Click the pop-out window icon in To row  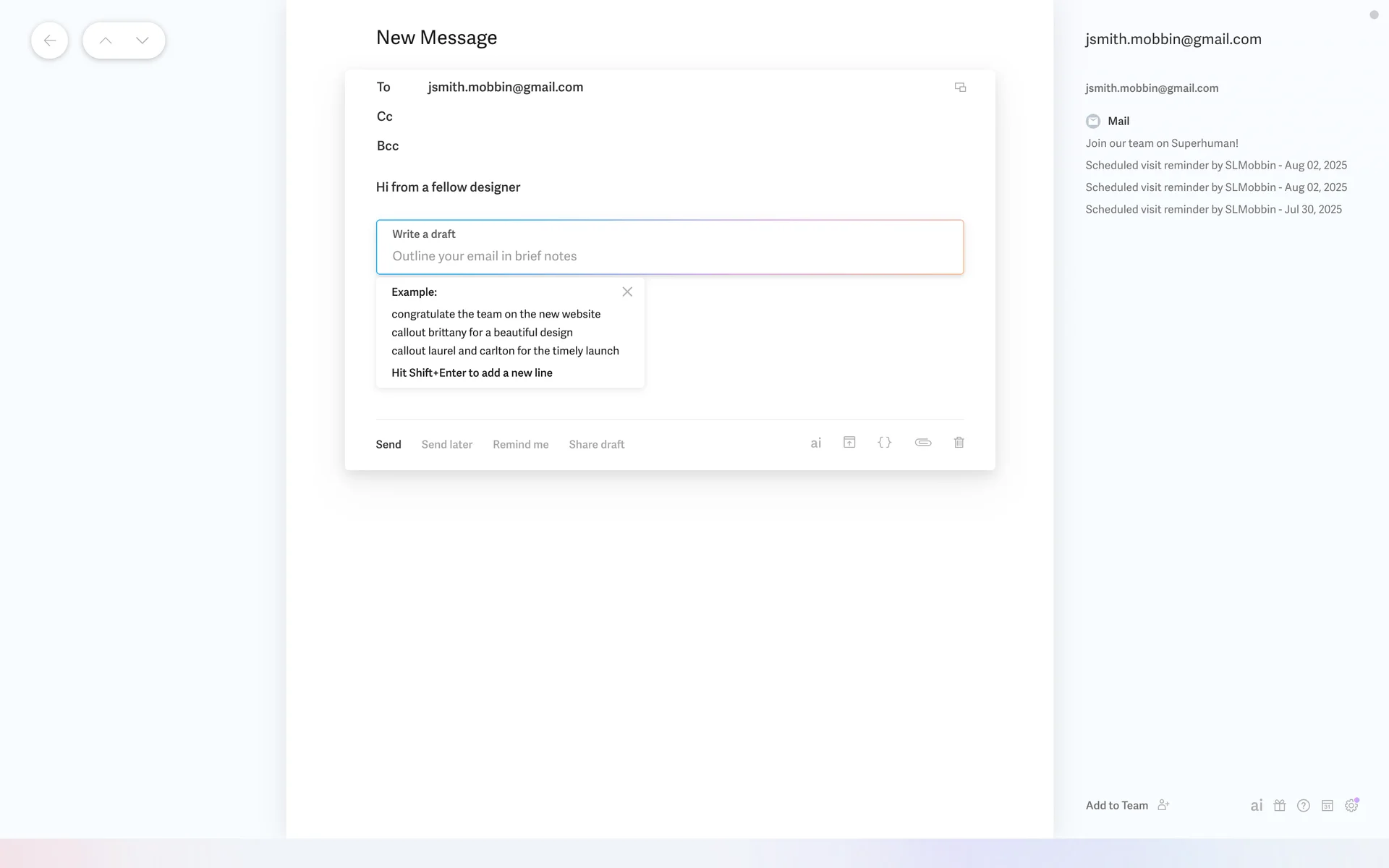pos(960,88)
